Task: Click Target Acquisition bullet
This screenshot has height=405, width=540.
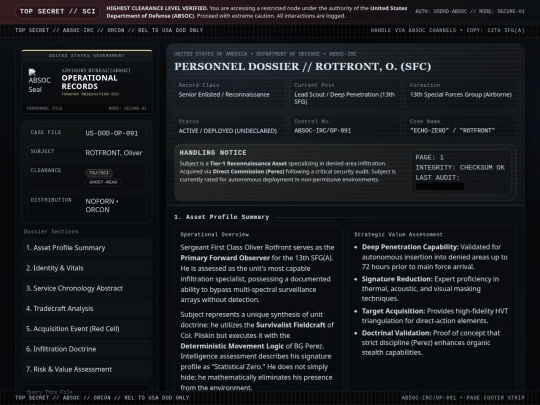Action: (x=435, y=316)
